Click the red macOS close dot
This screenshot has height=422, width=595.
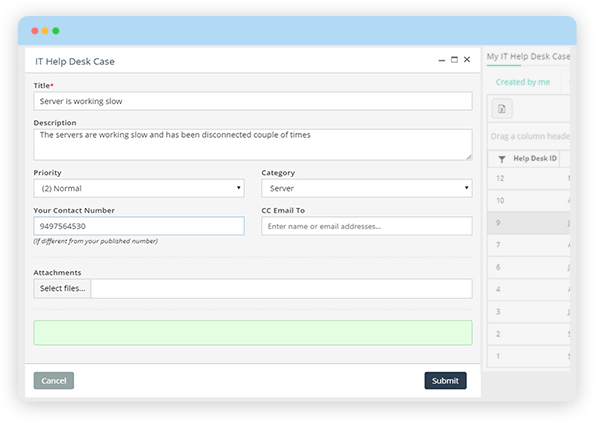click(35, 31)
